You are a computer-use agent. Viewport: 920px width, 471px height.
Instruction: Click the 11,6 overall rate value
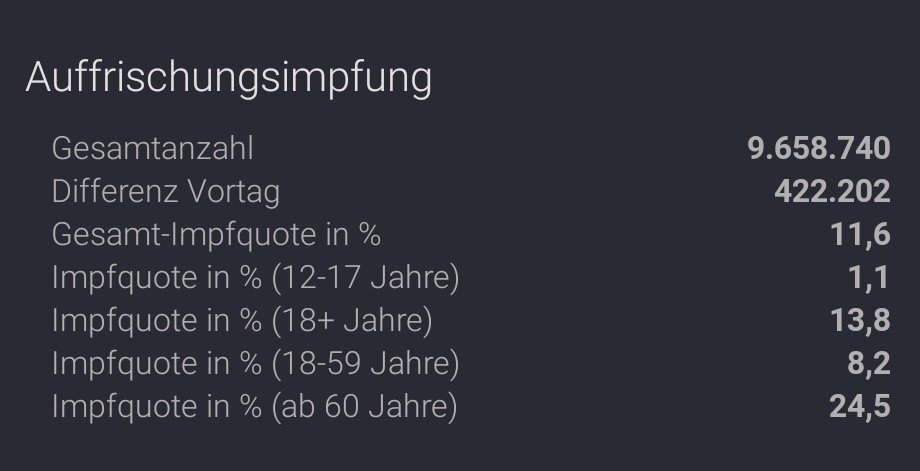click(860, 235)
